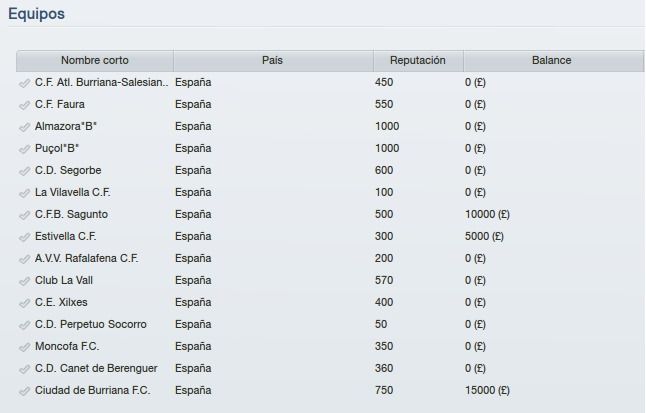Image resolution: width=646 pixels, height=413 pixels.
Task: Sort by Nombre corto column header
Action: click(95, 61)
